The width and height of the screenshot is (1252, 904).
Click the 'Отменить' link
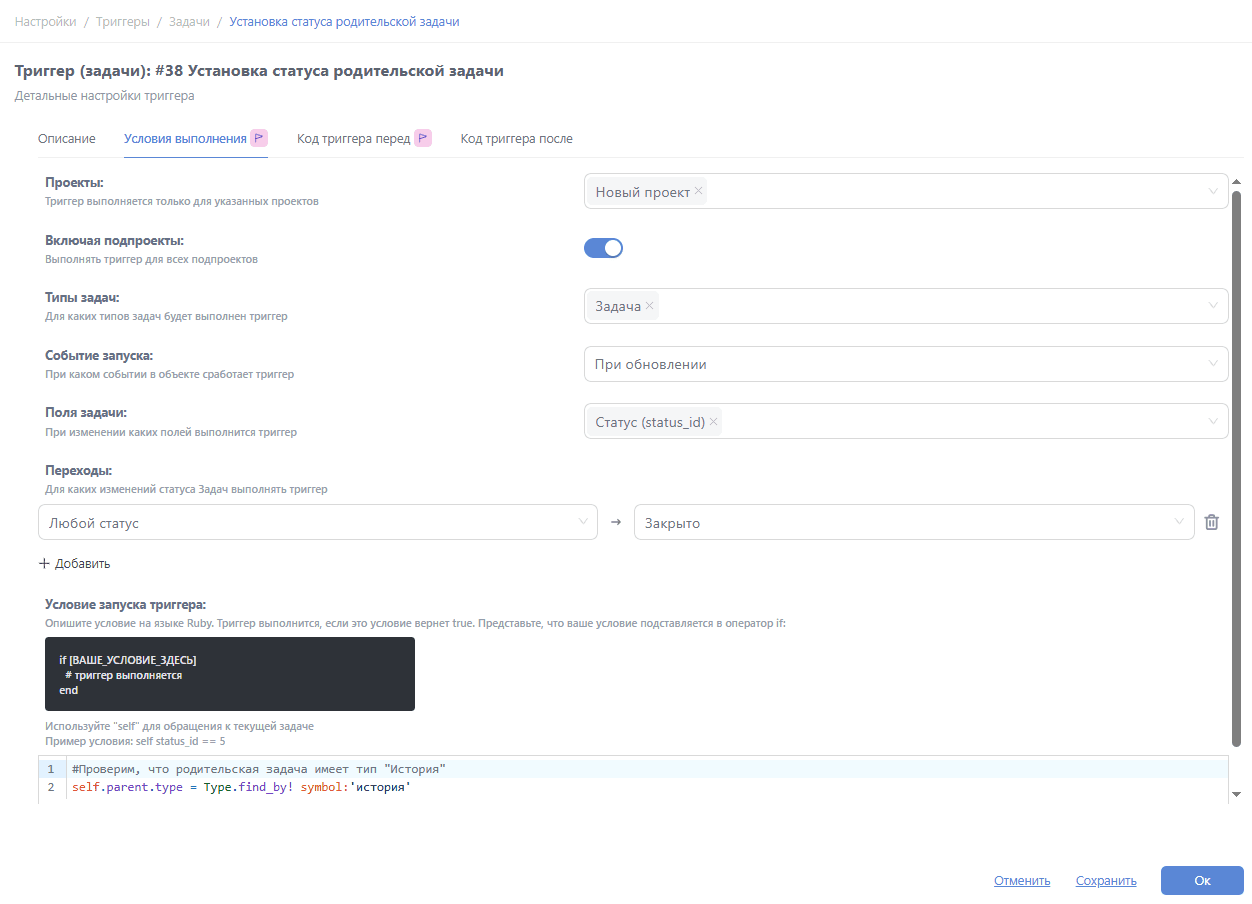(1022, 881)
